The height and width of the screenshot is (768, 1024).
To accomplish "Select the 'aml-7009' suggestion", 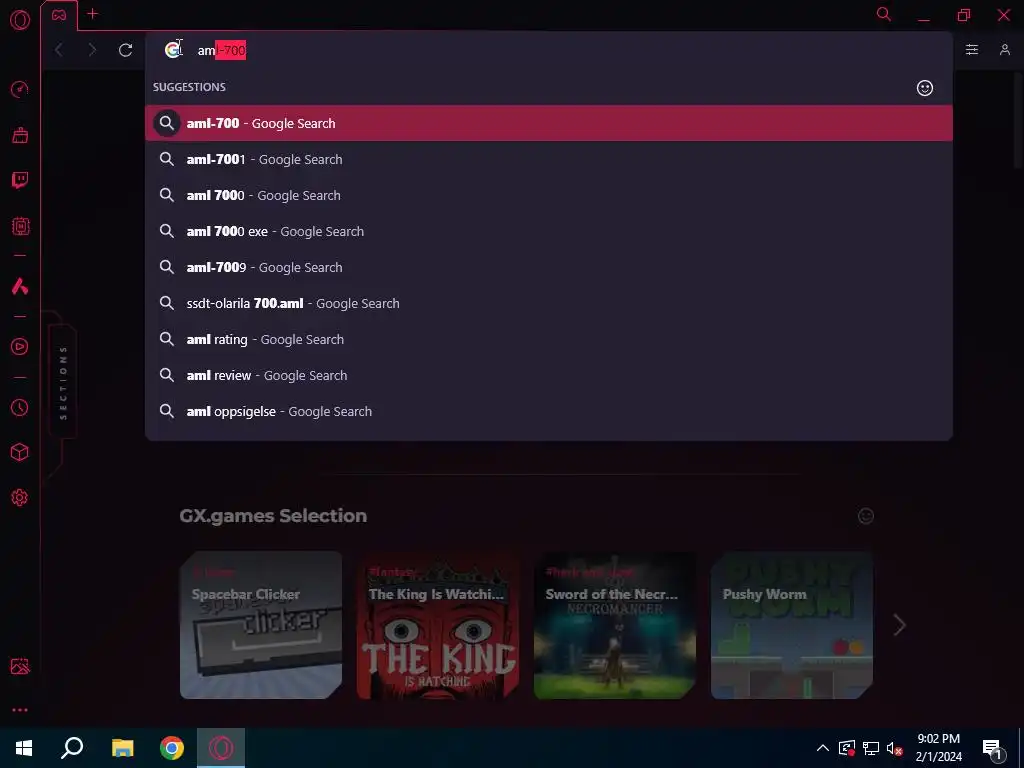I will point(549,267).
